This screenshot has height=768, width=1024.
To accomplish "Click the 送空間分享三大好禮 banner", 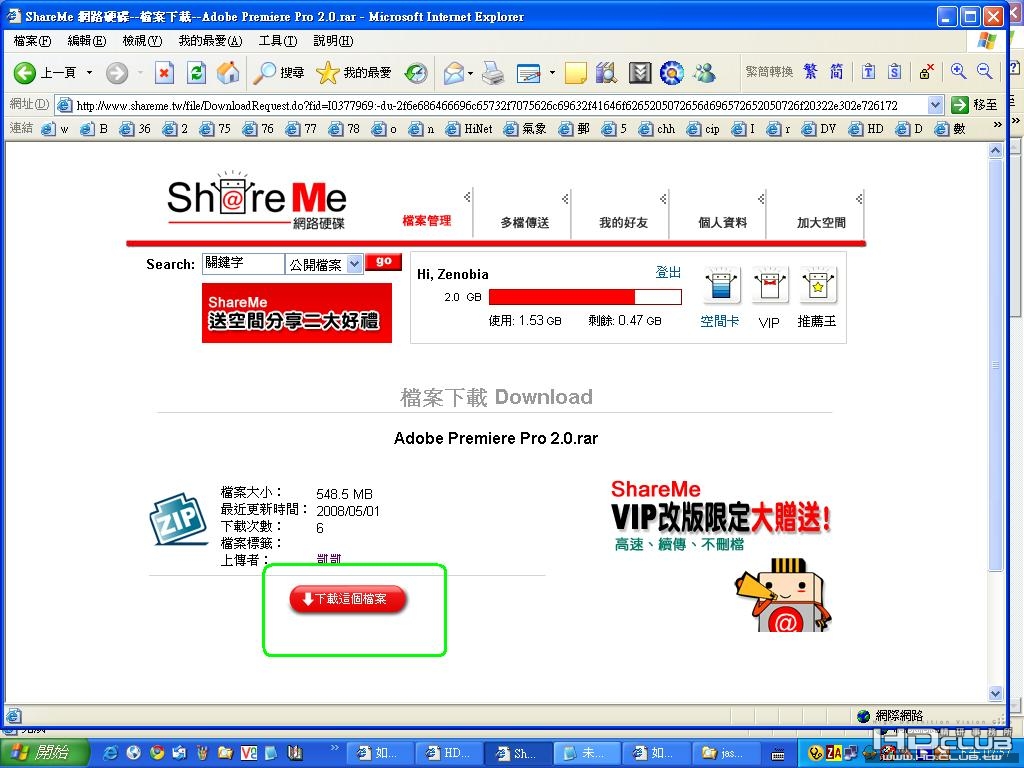I will [296, 313].
